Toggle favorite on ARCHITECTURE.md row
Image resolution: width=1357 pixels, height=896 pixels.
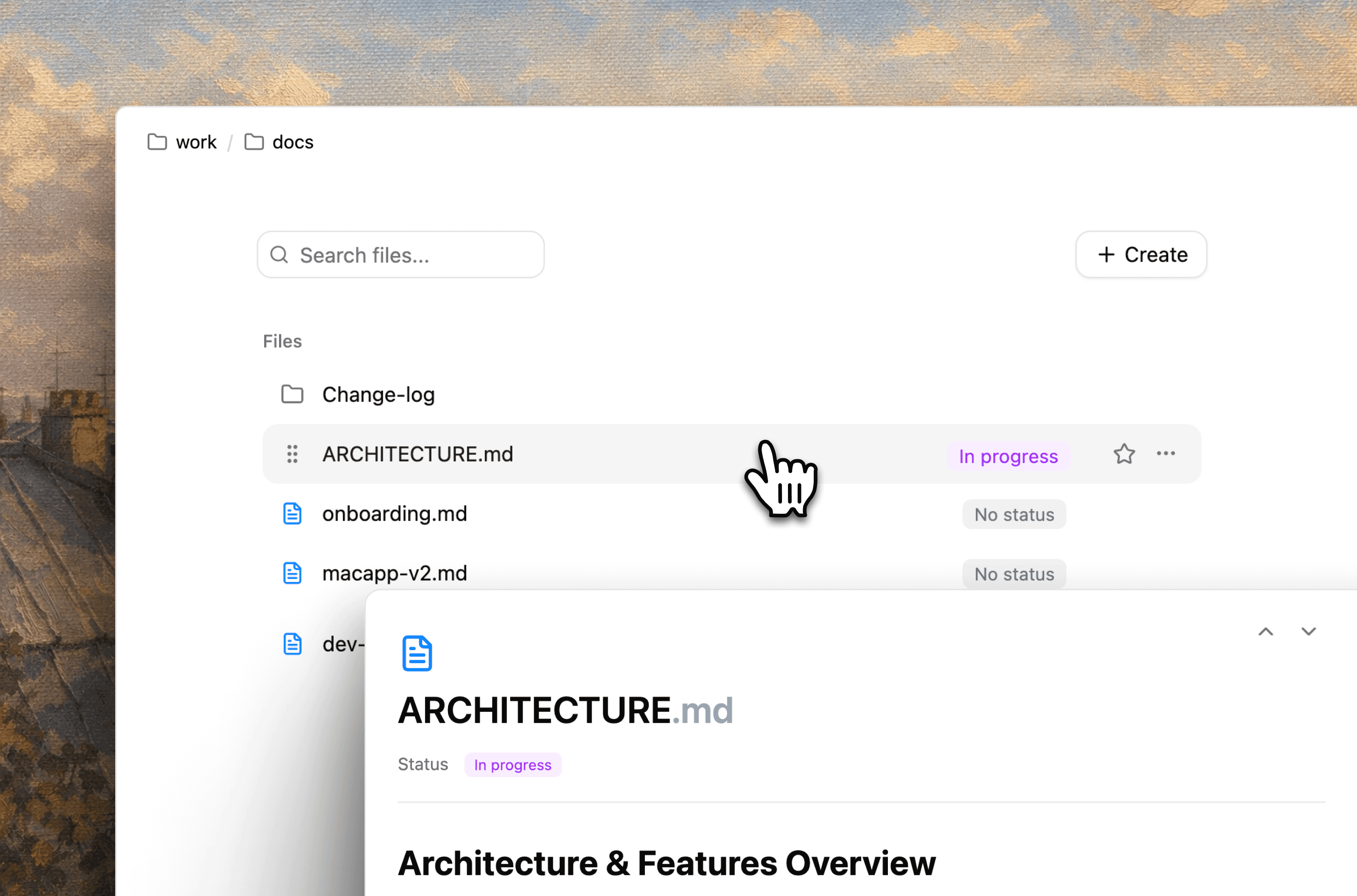[x=1124, y=454]
